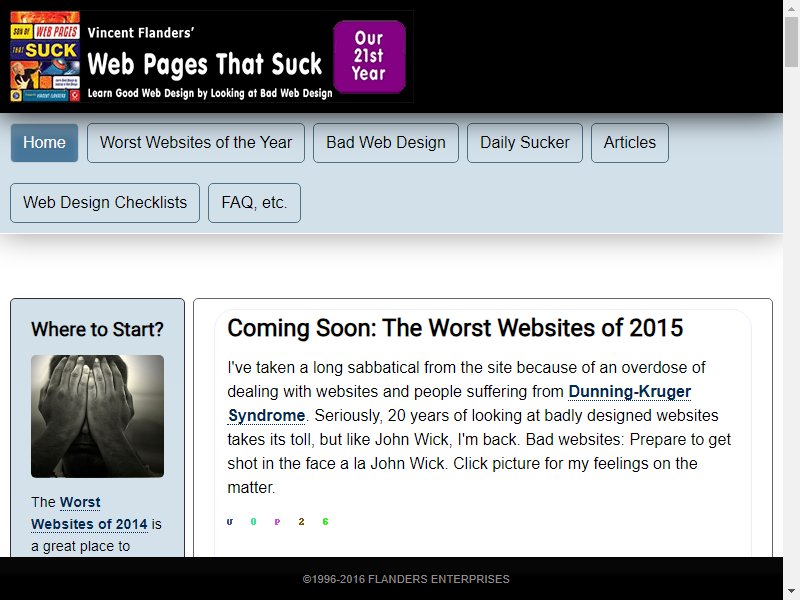Open the Articles section
Image resolution: width=800 pixels, height=600 pixels.
tap(630, 143)
